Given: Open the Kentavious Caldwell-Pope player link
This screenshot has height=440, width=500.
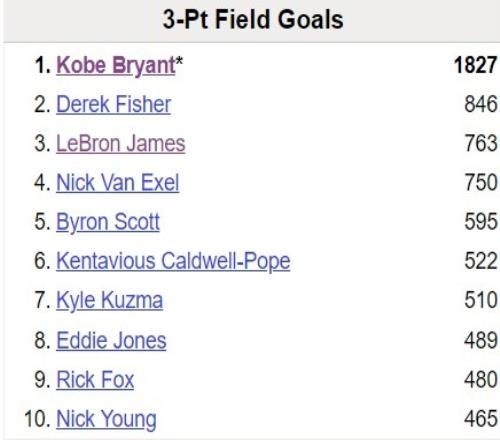Looking at the screenshot, I should tap(173, 261).
